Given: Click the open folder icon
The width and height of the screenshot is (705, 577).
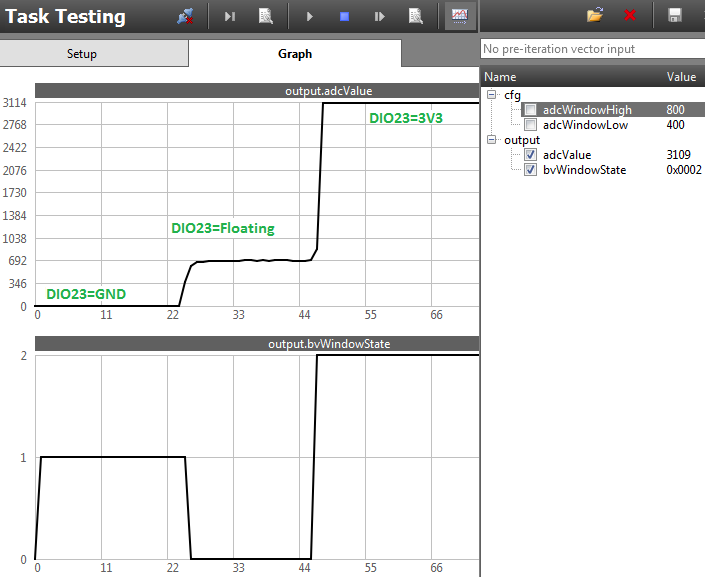Looking at the screenshot, I should click(595, 16).
